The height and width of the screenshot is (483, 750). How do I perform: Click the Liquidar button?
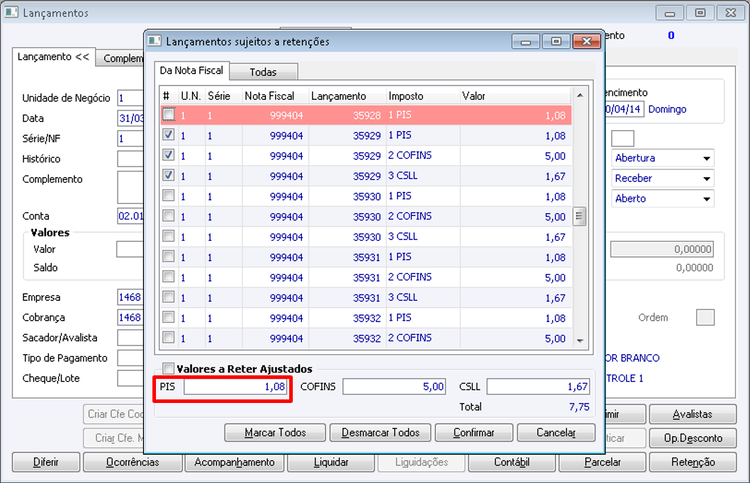pyautogui.click(x=331, y=462)
